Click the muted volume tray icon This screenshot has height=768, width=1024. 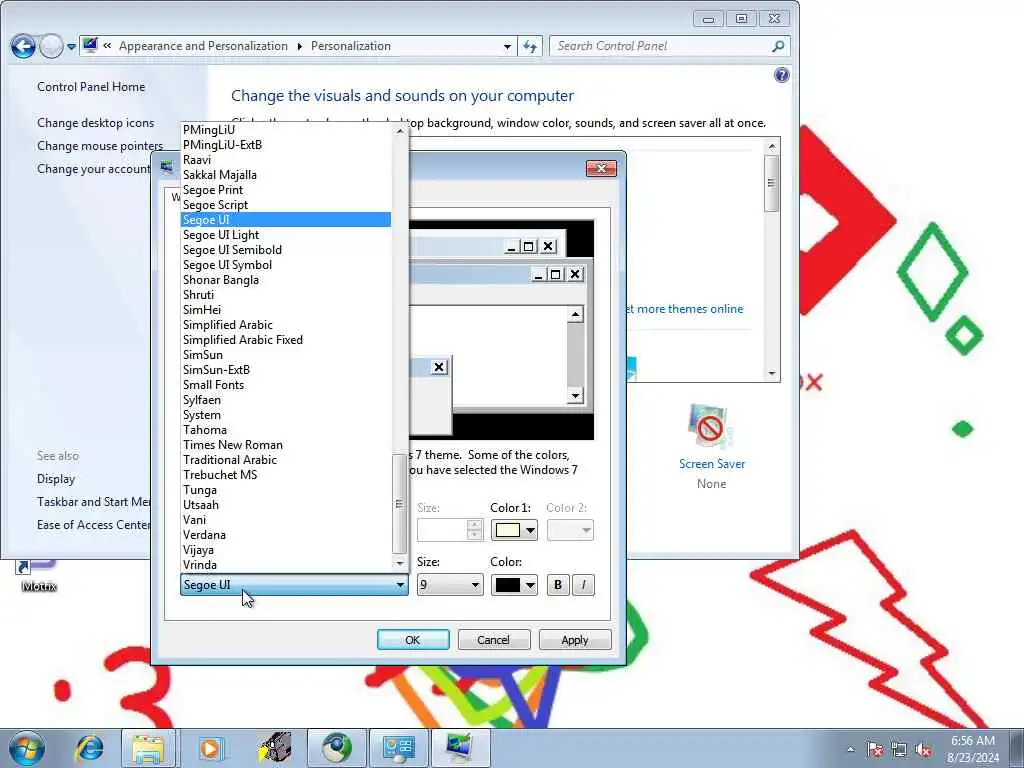(x=923, y=750)
